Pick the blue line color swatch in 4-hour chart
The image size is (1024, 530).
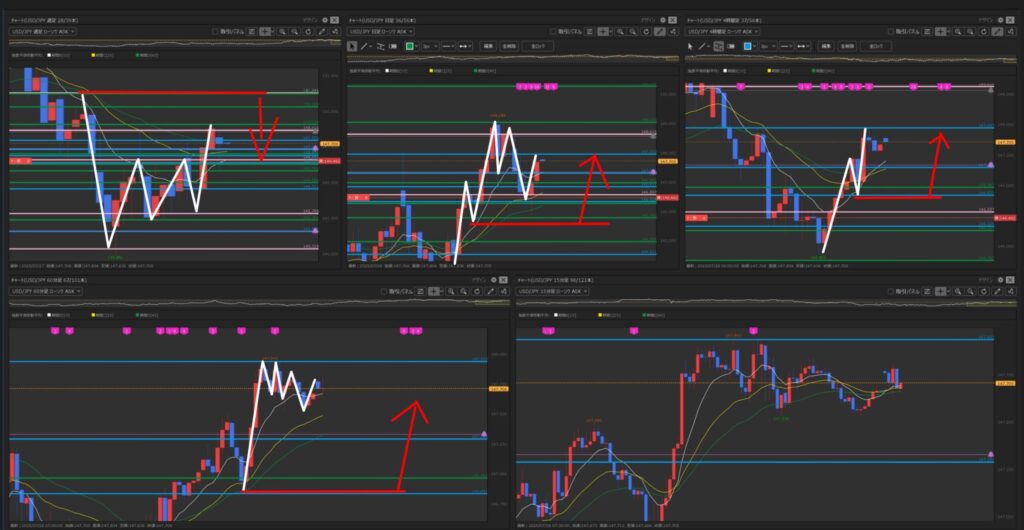point(748,46)
